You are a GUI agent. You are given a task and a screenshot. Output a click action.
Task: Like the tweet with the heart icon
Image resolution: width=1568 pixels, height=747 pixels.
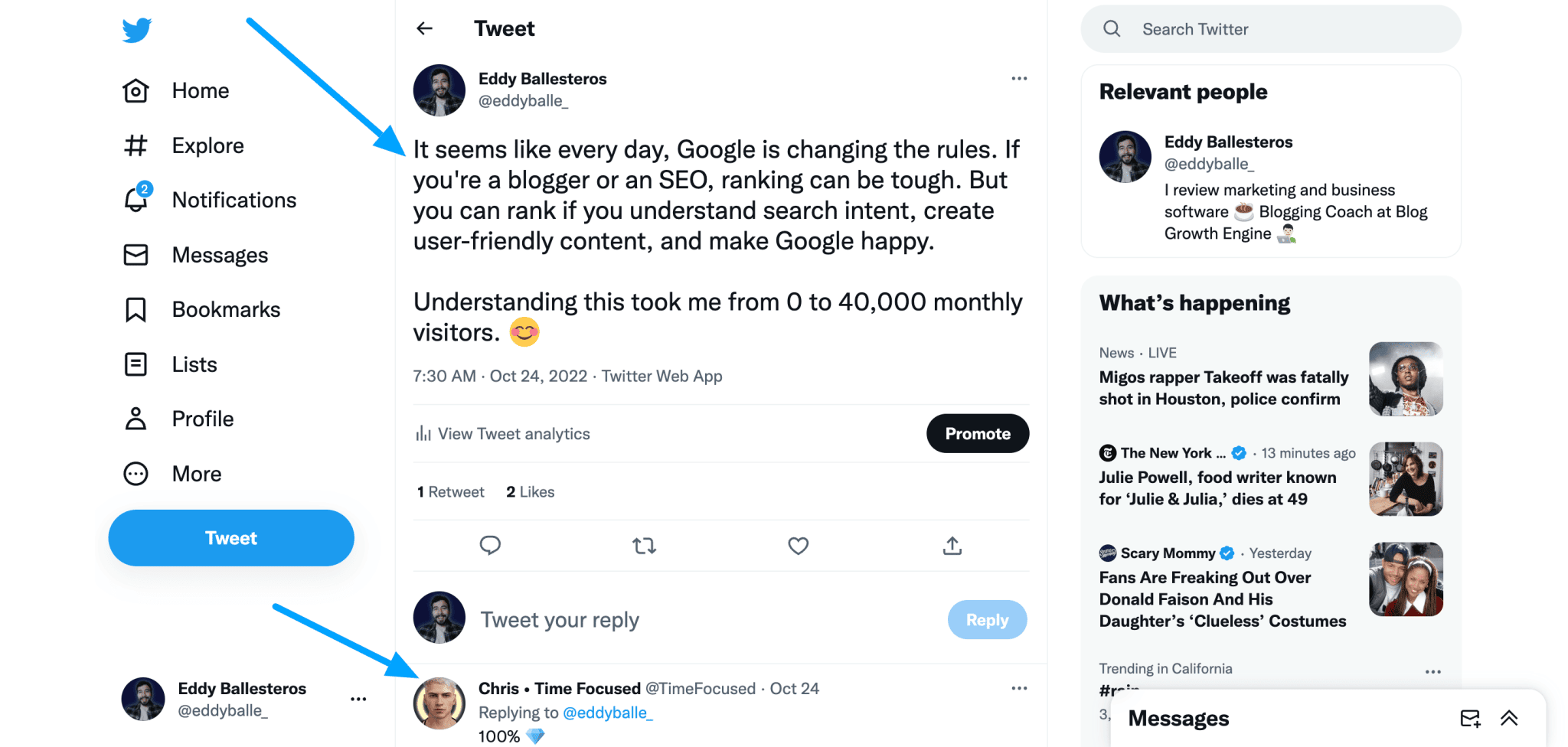pyautogui.click(x=798, y=546)
